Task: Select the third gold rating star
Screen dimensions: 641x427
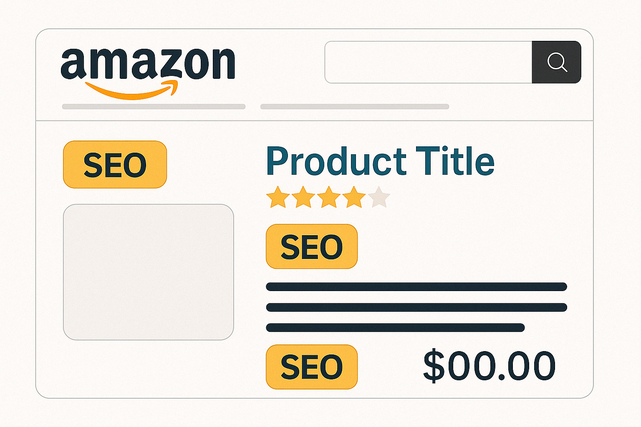Action: coord(328,197)
